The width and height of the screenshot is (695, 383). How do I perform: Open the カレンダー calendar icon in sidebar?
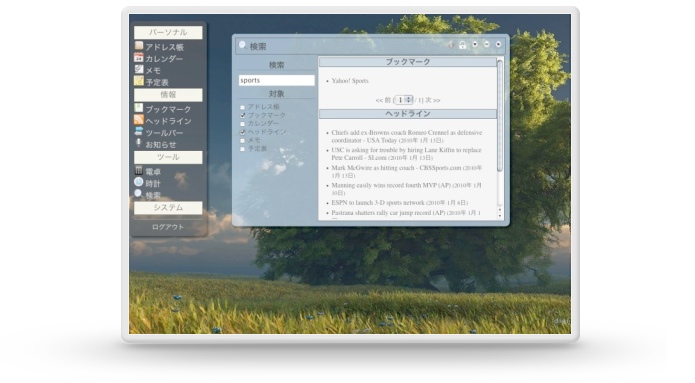pos(139,58)
